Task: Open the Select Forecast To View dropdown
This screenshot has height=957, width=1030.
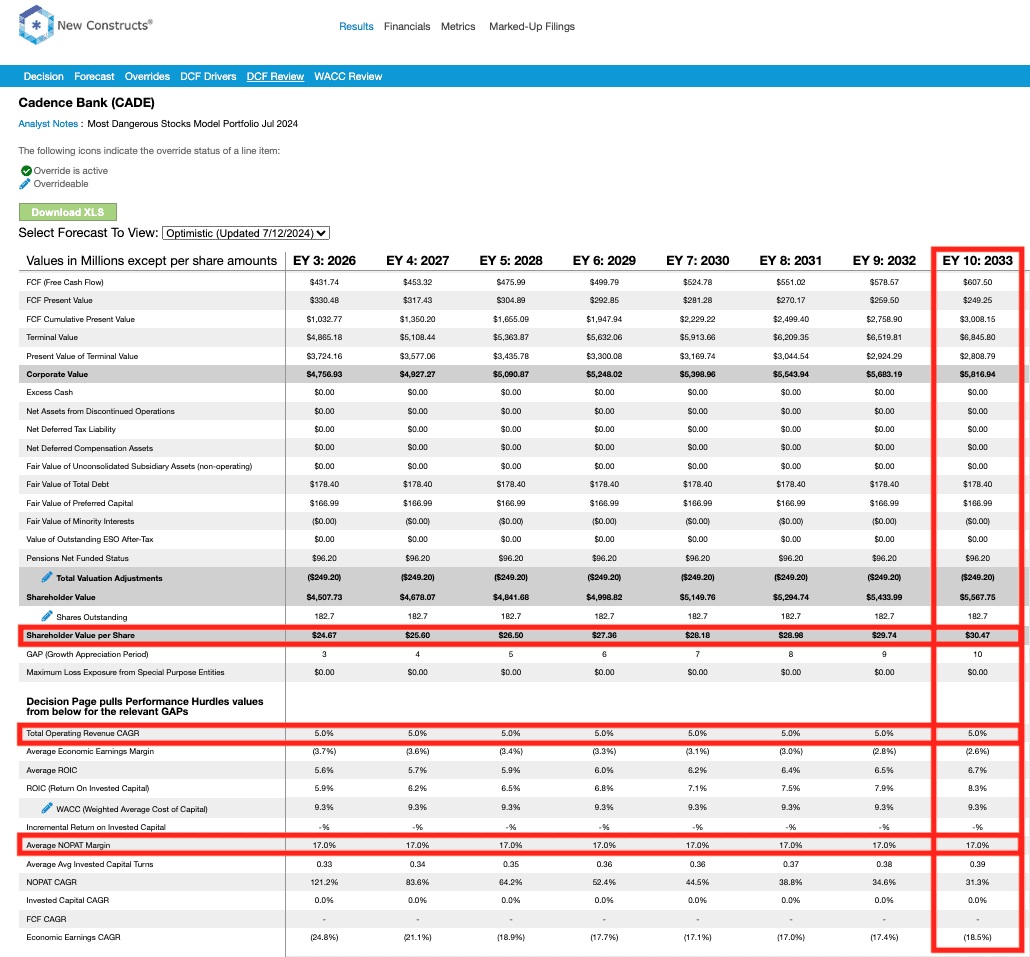Action: pos(245,233)
